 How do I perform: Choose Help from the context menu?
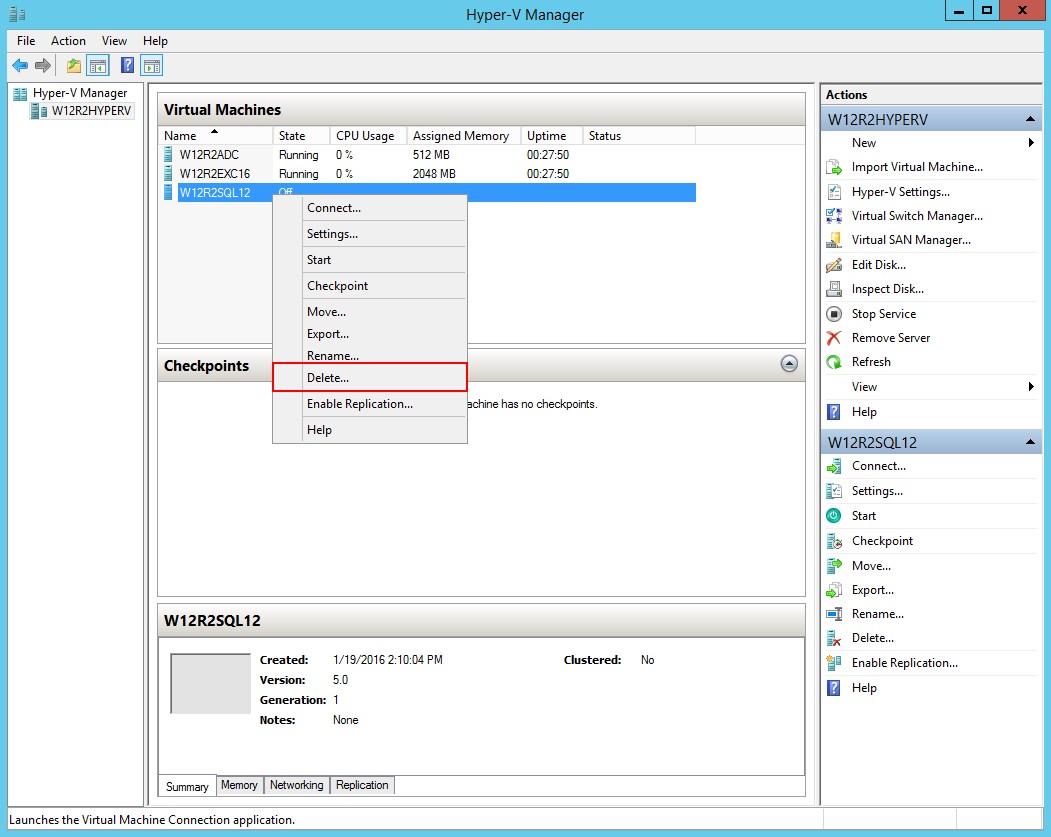click(x=370, y=430)
